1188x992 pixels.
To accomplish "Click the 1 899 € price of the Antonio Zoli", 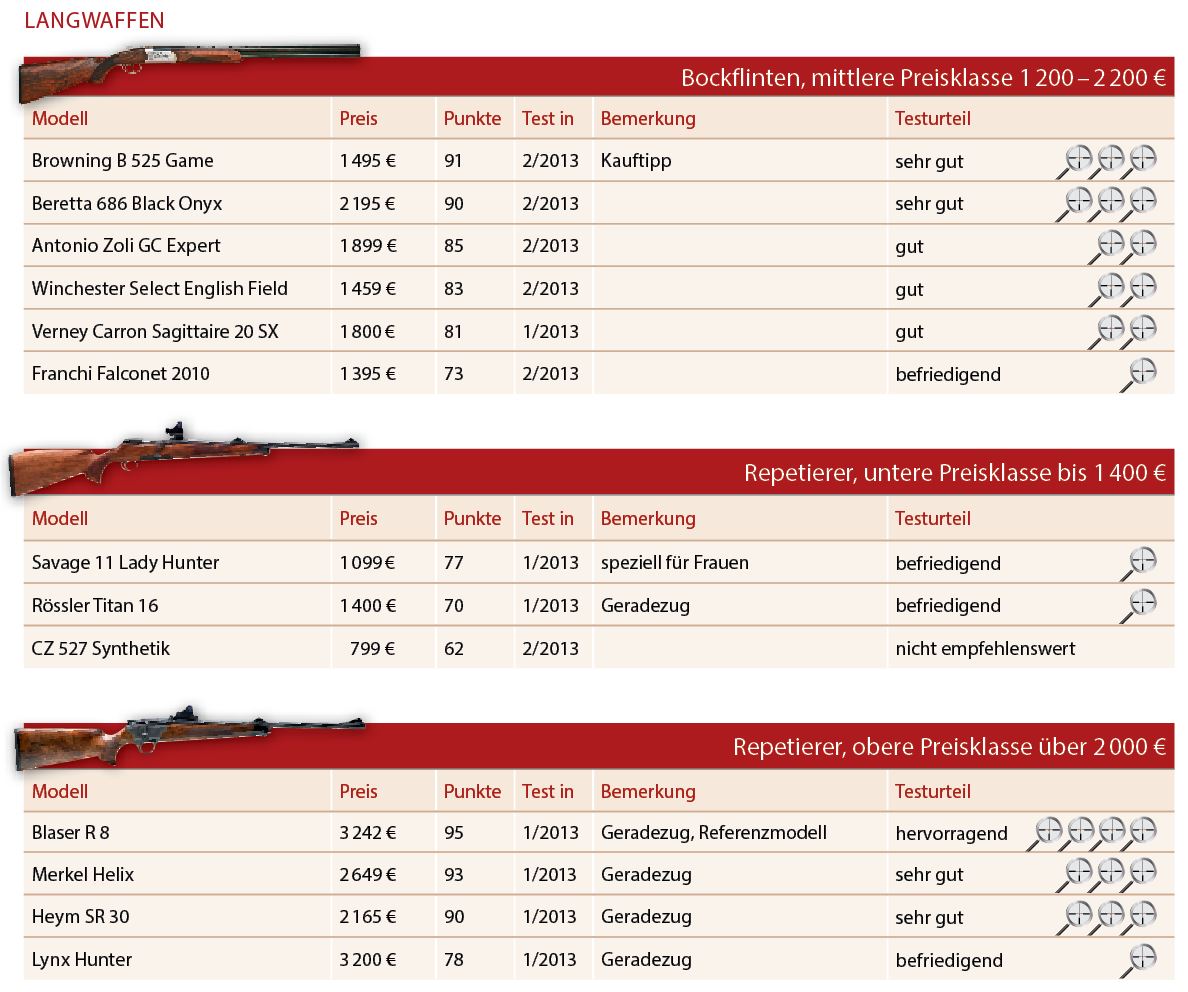I will point(367,246).
